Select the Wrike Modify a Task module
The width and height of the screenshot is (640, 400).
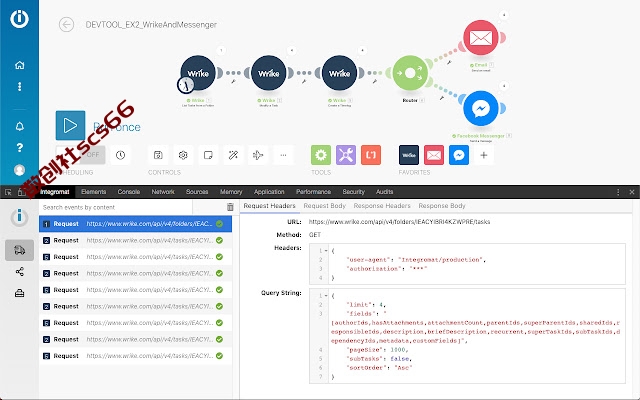click(x=269, y=73)
